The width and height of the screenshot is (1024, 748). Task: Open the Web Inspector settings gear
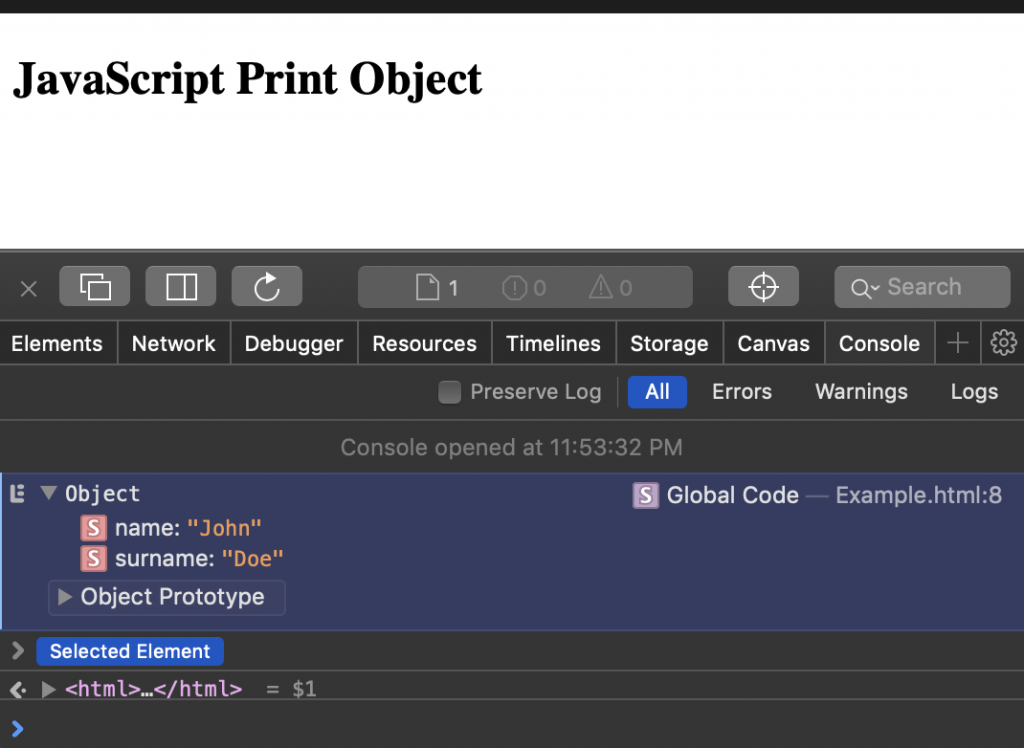(1003, 342)
